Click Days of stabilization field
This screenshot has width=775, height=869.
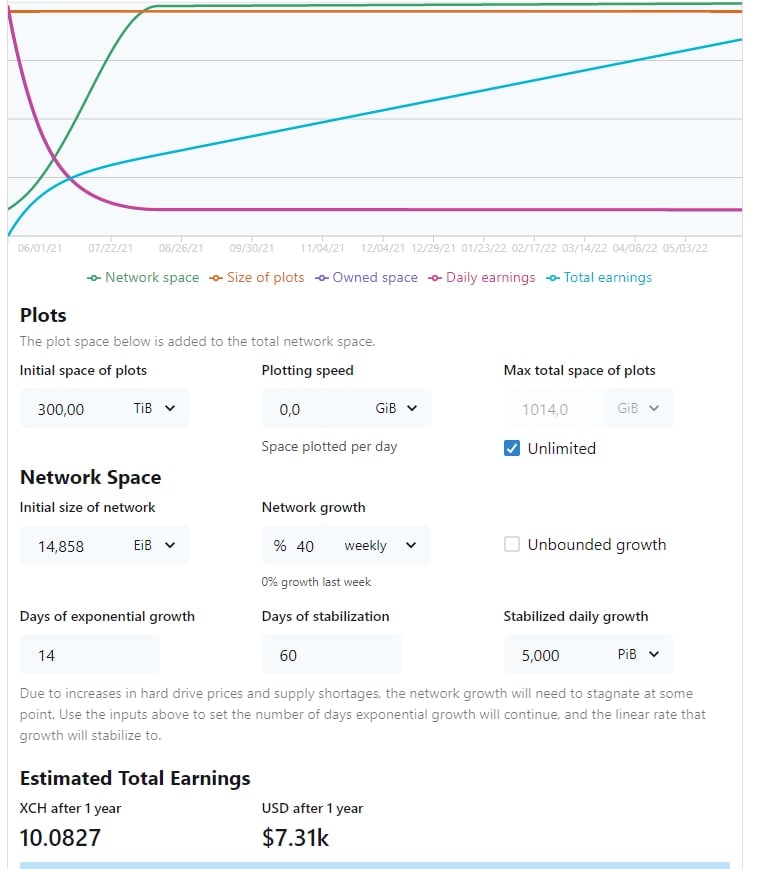point(332,655)
